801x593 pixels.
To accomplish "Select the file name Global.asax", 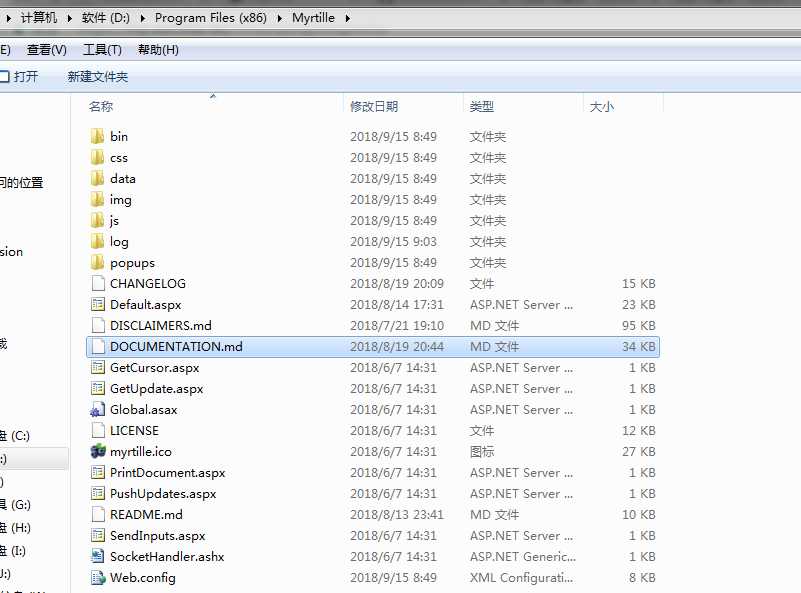I will click(x=144, y=410).
